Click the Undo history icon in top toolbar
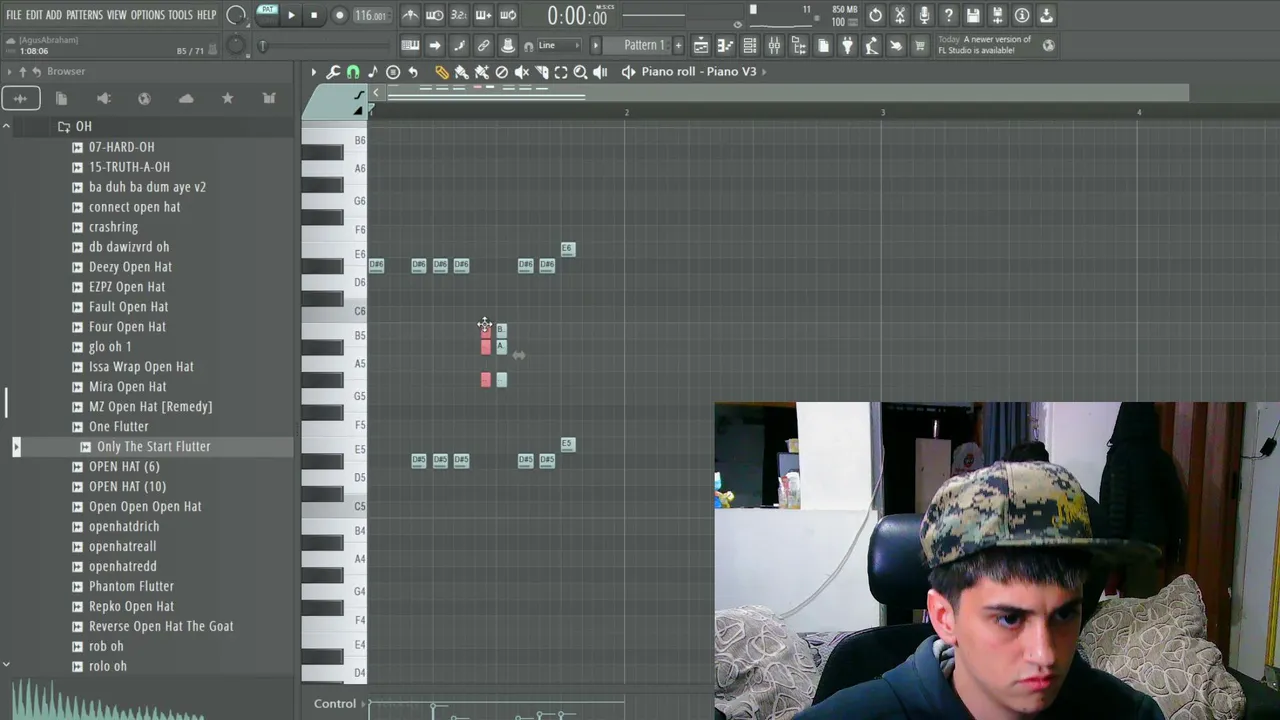 point(875,15)
